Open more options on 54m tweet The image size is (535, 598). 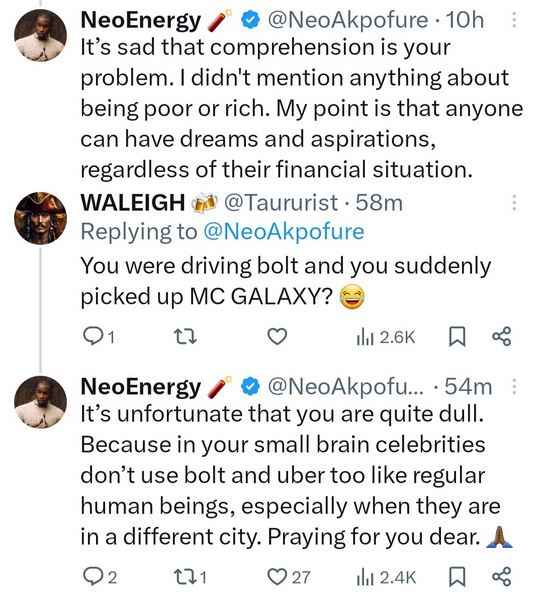pos(514,387)
